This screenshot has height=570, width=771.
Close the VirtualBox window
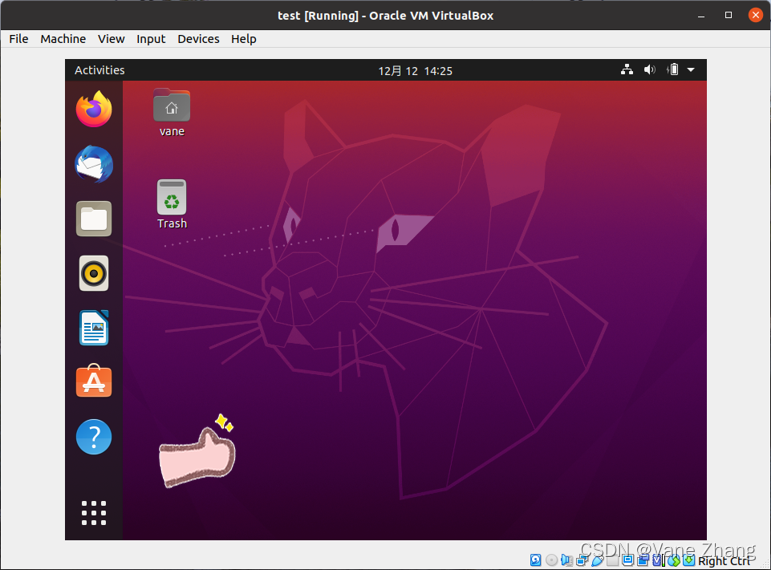755,15
